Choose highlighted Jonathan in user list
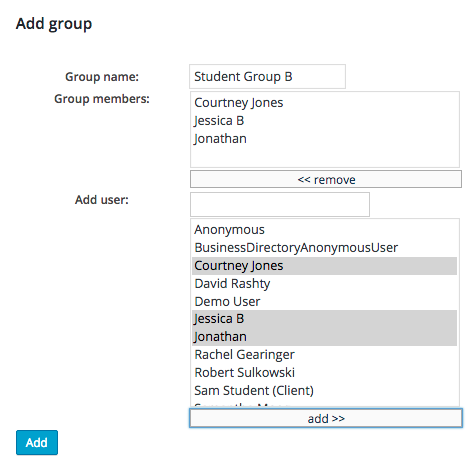Image resolution: width=473 pixels, height=468 pixels. point(324,337)
